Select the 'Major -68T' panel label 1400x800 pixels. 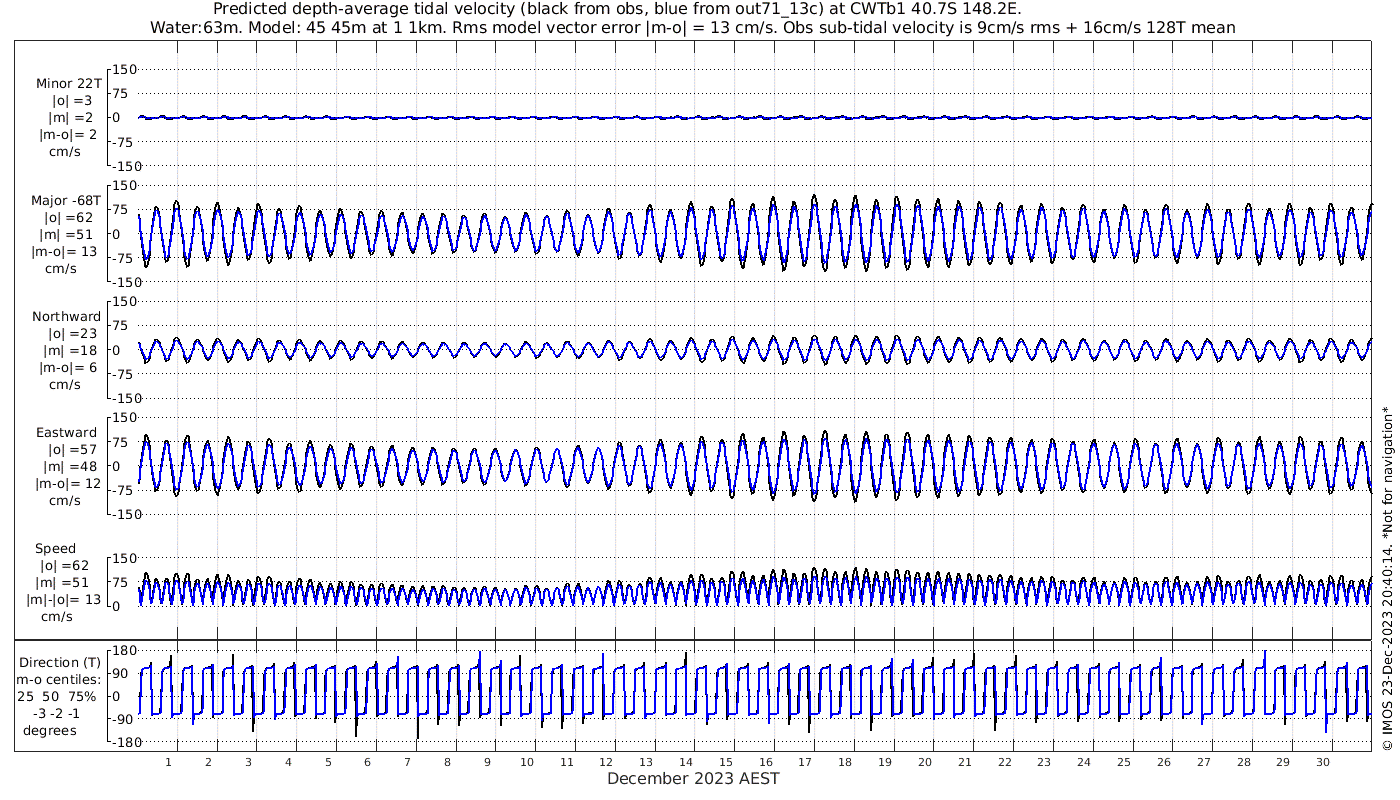66,201
